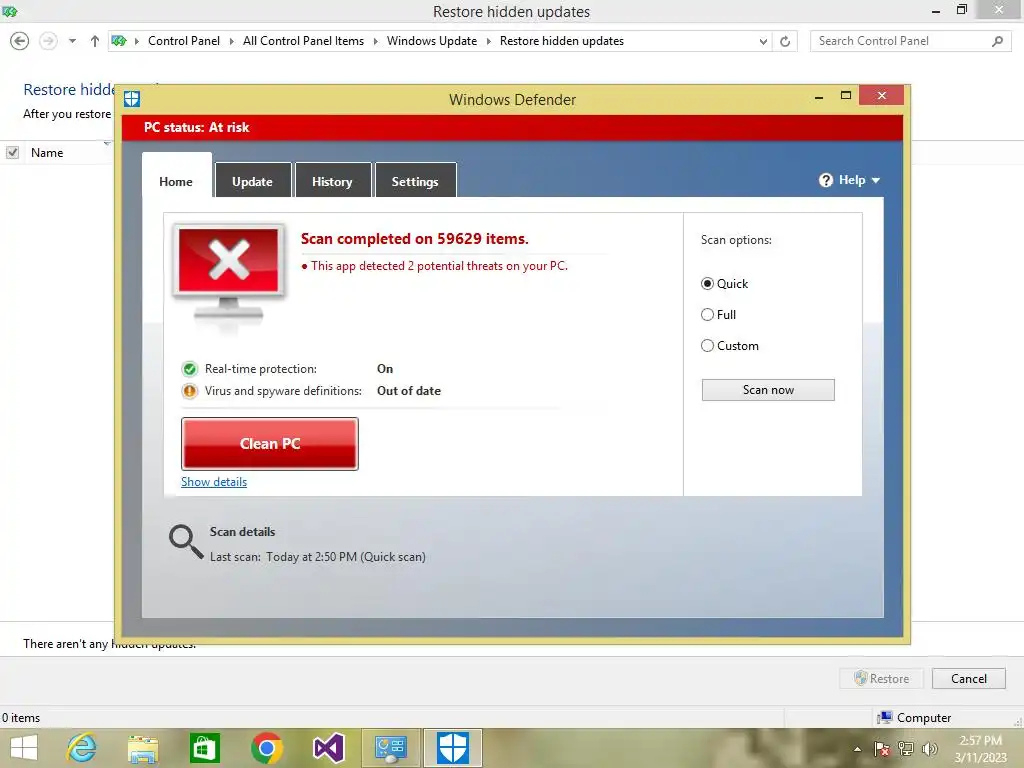Go up one level with up arrow
This screenshot has width=1024, height=768.
95,41
